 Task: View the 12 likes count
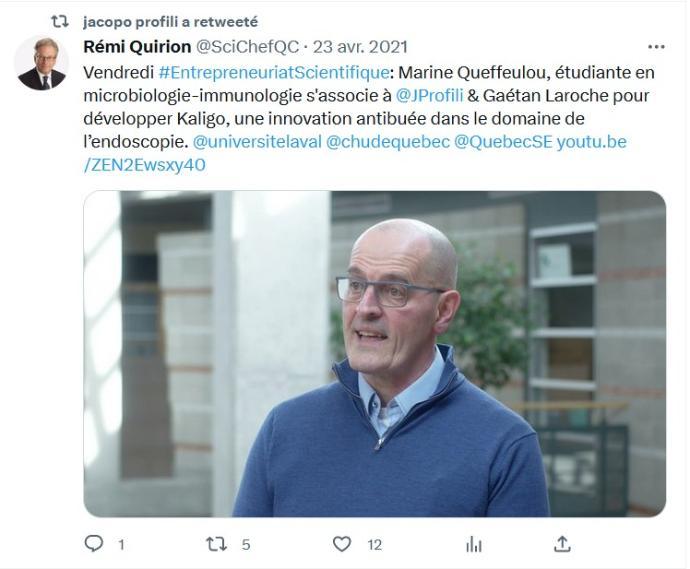tap(374, 545)
